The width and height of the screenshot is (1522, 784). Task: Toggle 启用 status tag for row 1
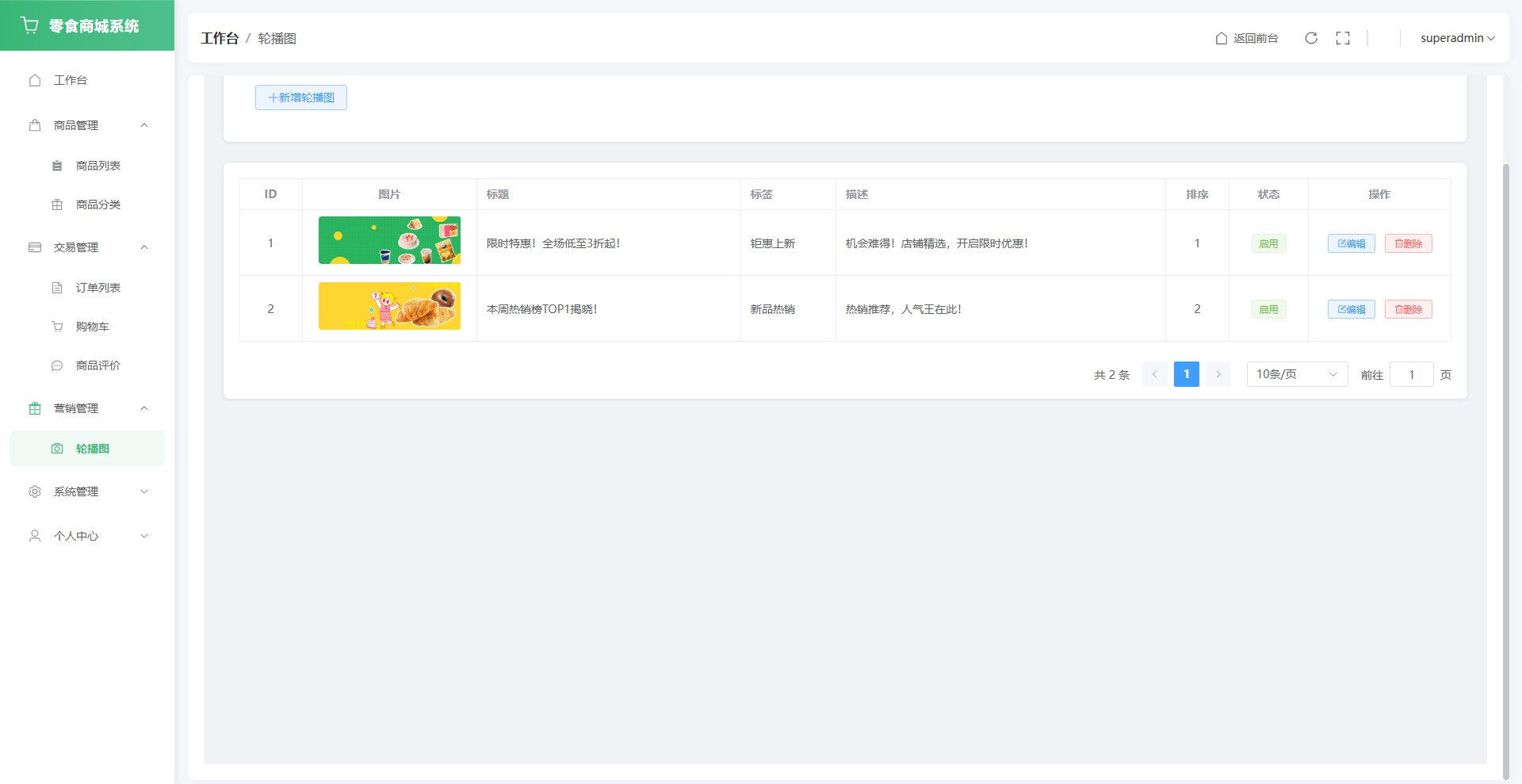pos(1268,243)
